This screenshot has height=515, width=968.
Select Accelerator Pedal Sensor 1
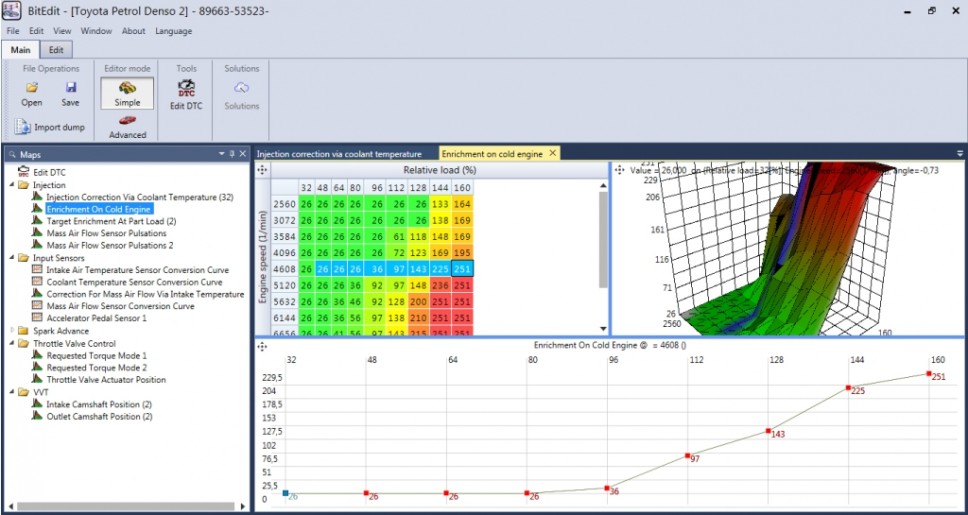(x=96, y=318)
